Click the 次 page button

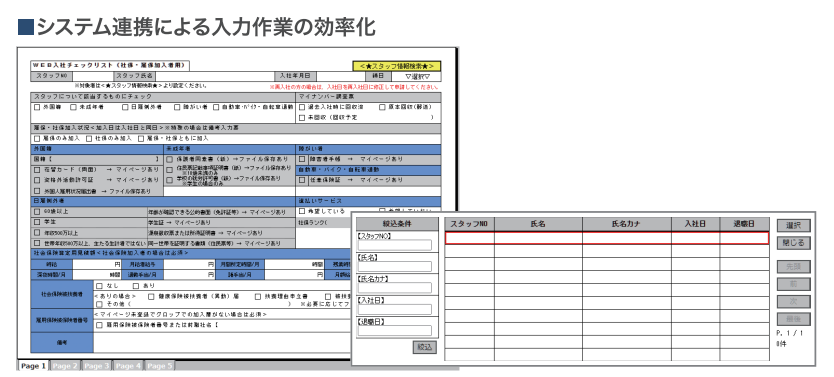click(794, 301)
